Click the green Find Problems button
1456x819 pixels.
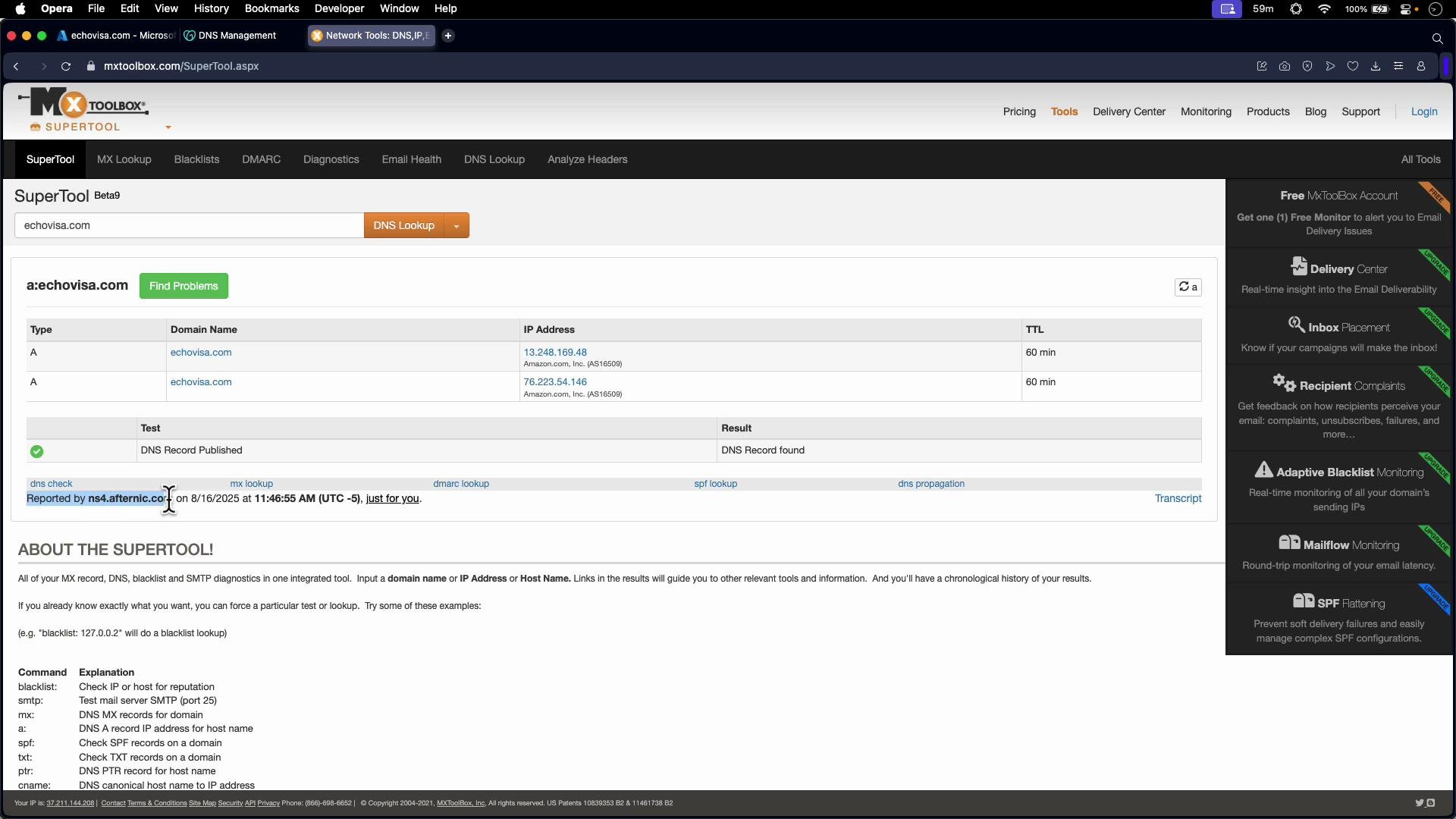pos(184,287)
